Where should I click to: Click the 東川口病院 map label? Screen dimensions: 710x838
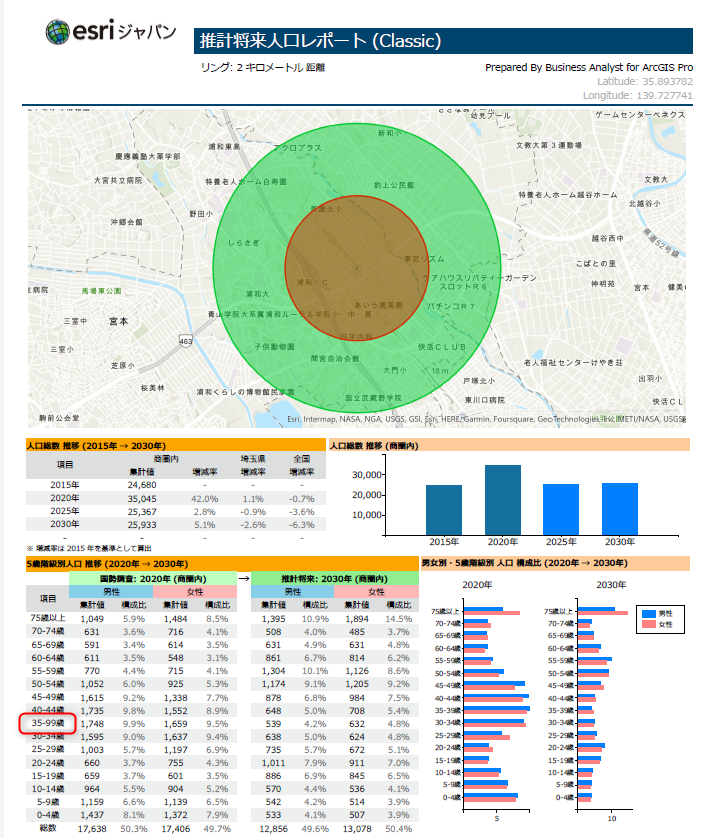484,400
